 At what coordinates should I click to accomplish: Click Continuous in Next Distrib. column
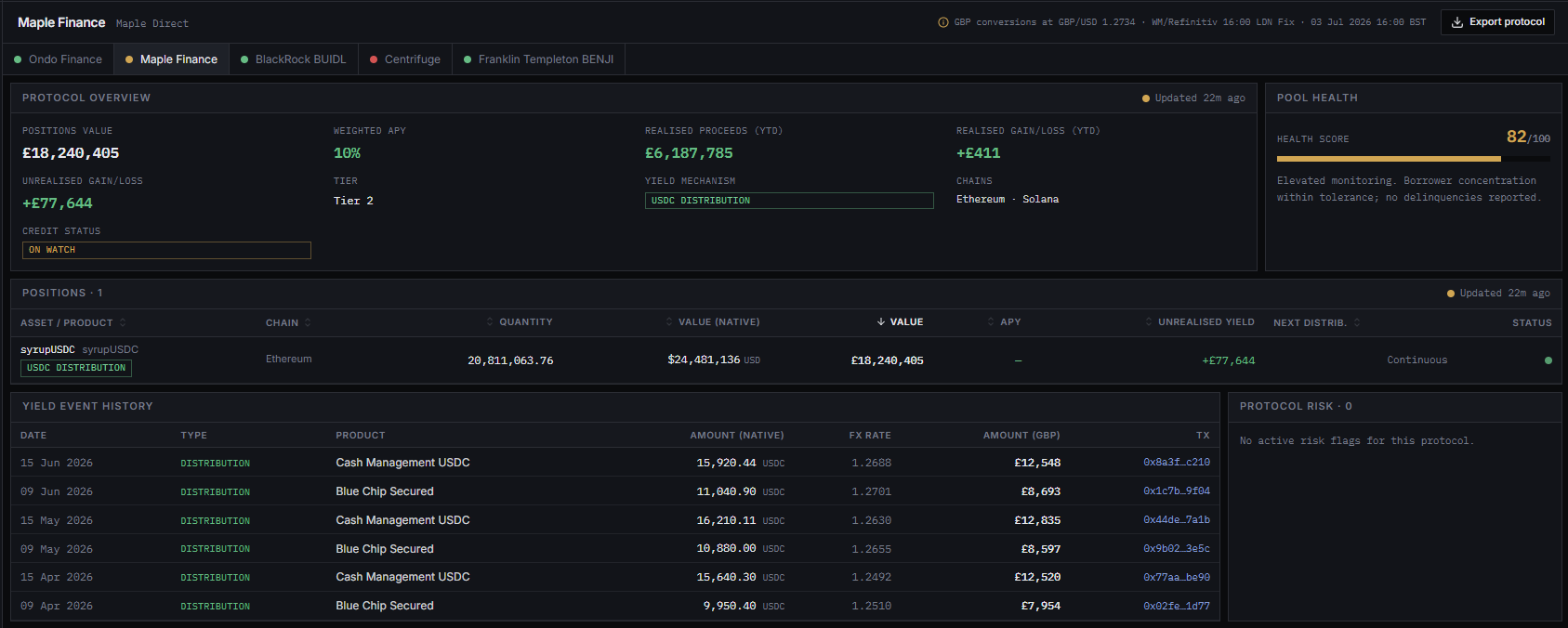[1416, 360]
